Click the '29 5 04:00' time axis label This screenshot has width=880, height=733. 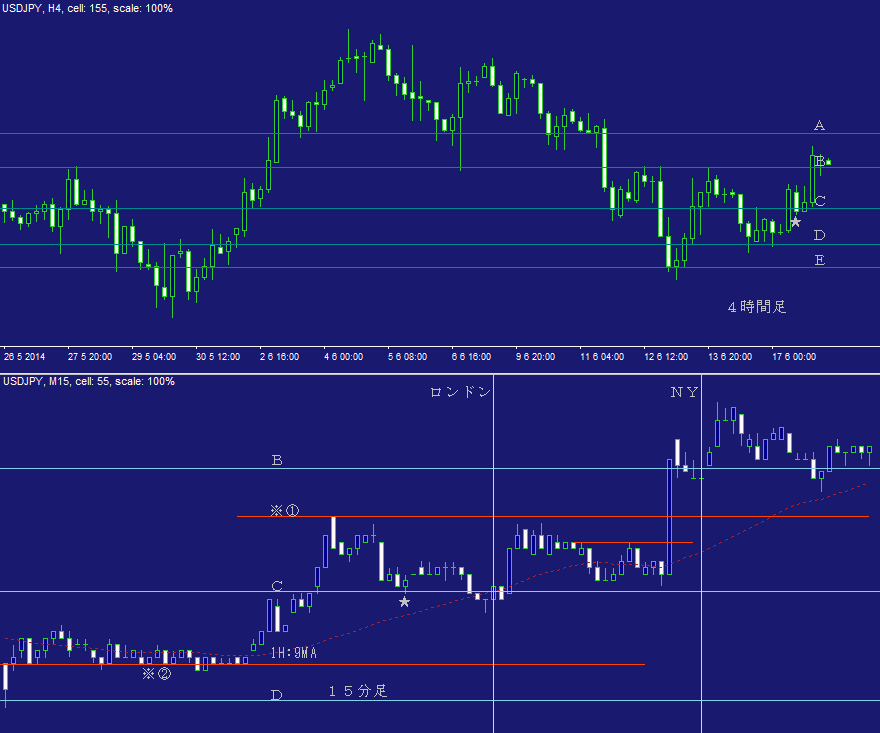pos(154,356)
